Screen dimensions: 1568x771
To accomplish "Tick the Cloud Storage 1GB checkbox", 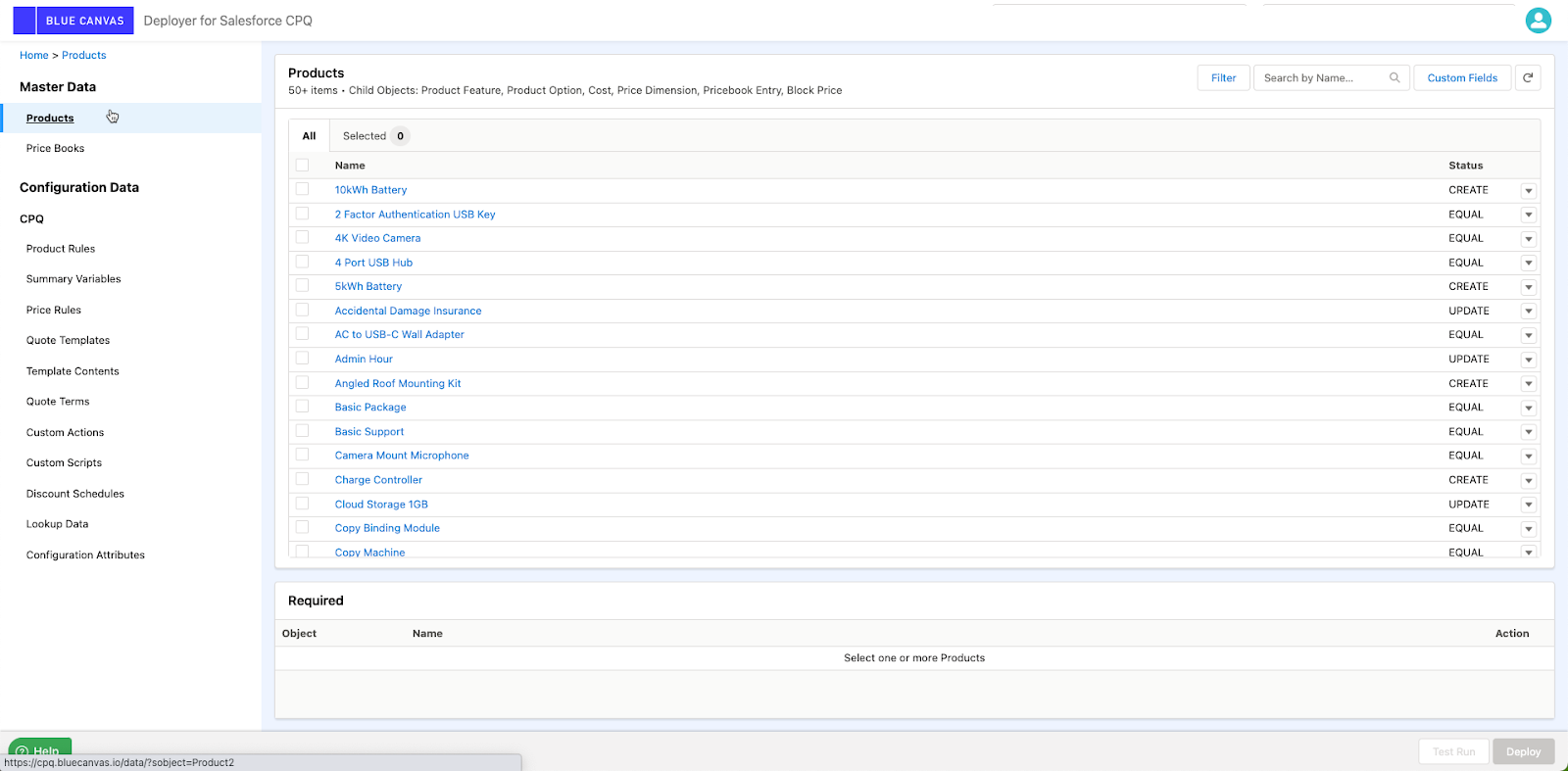I will click(302, 504).
